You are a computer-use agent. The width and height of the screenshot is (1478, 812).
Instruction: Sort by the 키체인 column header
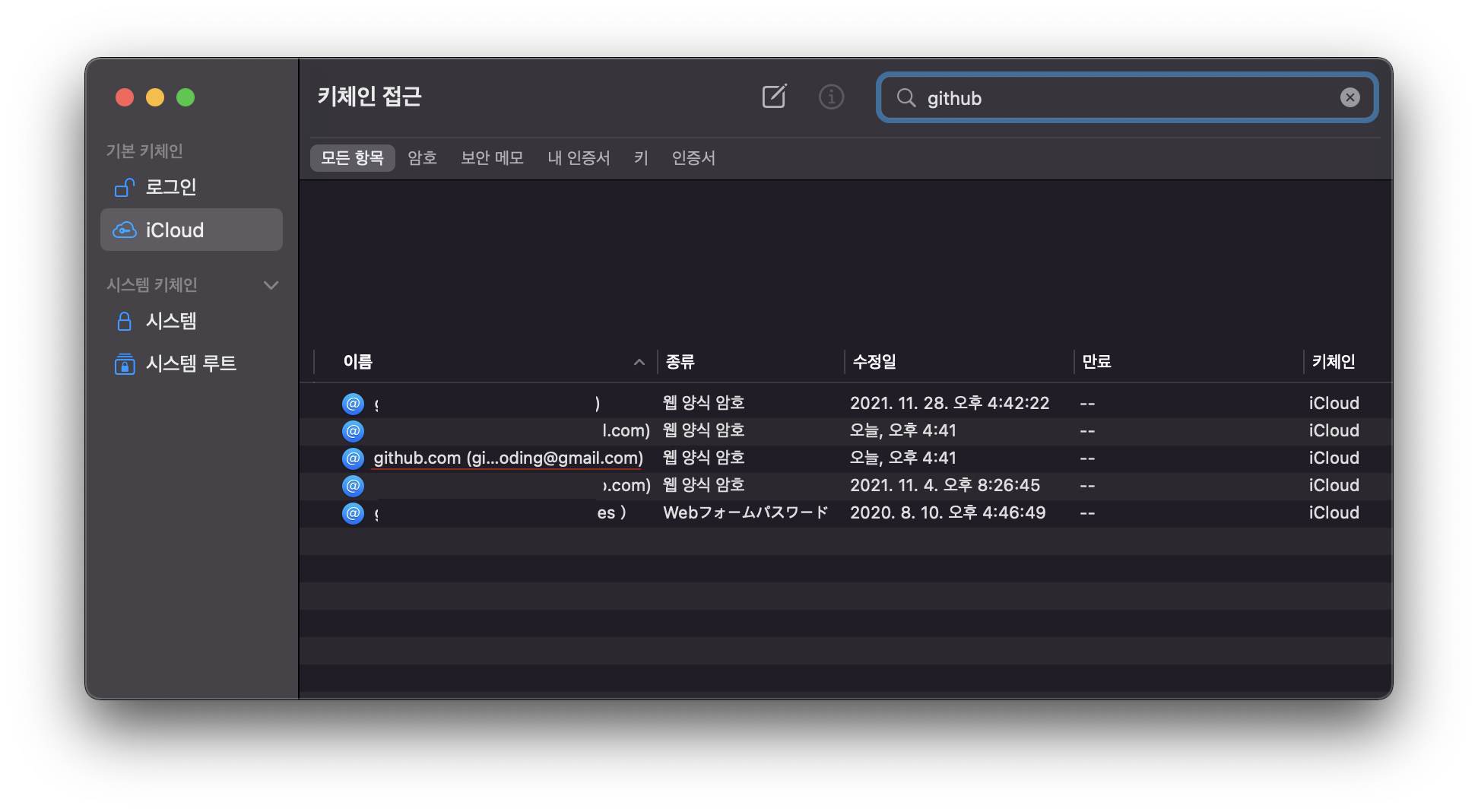pyautogui.click(x=1347, y=362)
